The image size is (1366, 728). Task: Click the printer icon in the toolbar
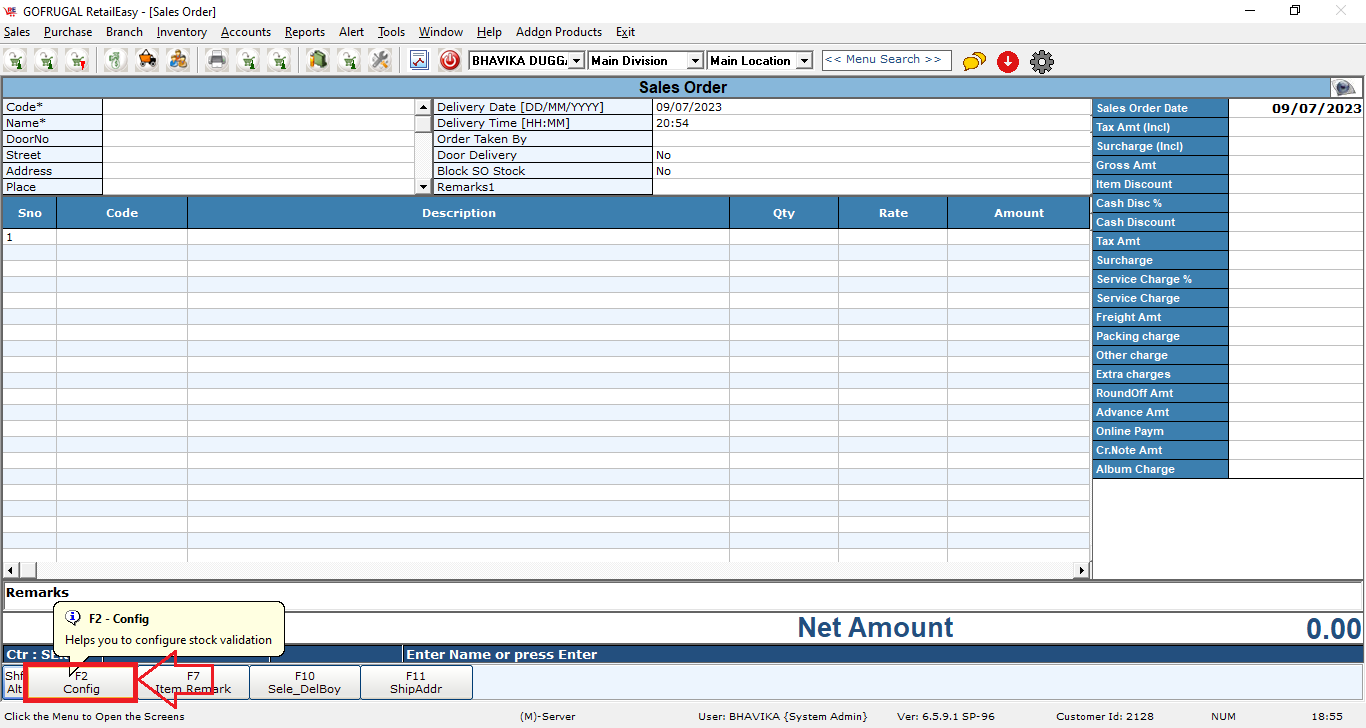click(x=217, y=61)
